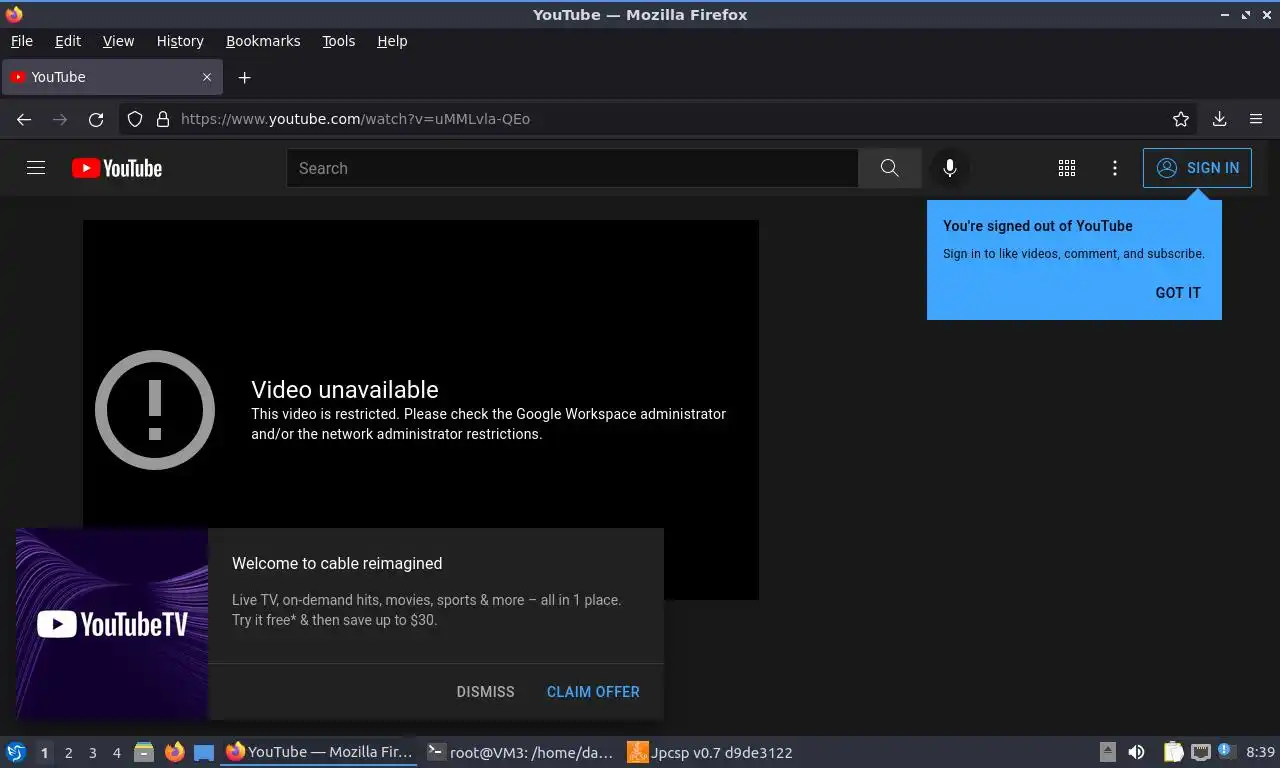Switch to Jpcsp v0.7 window
This screenshot has height=768, width=1280.
tap(711, 752)
